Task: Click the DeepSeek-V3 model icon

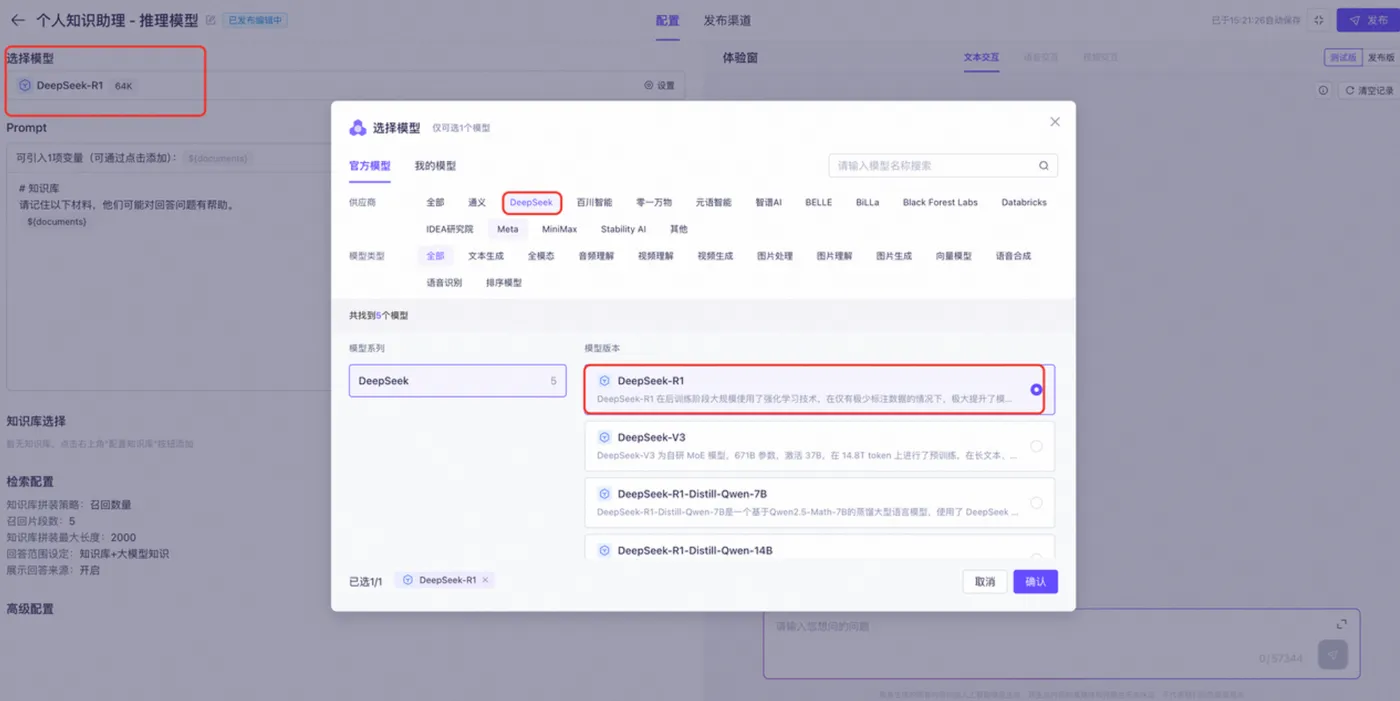Action: pyautogui.click(x=604, y=437)
